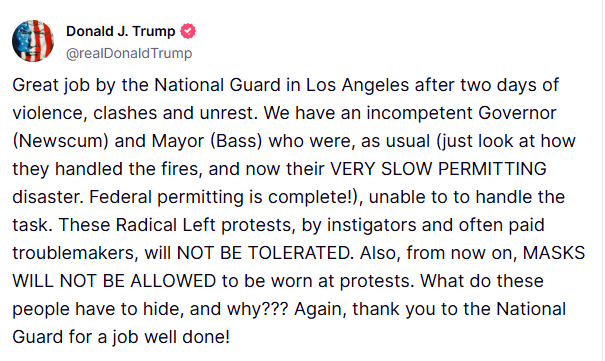Click the phrase 'Radical Left protests'
605x361 pixels.
point(203,225)
